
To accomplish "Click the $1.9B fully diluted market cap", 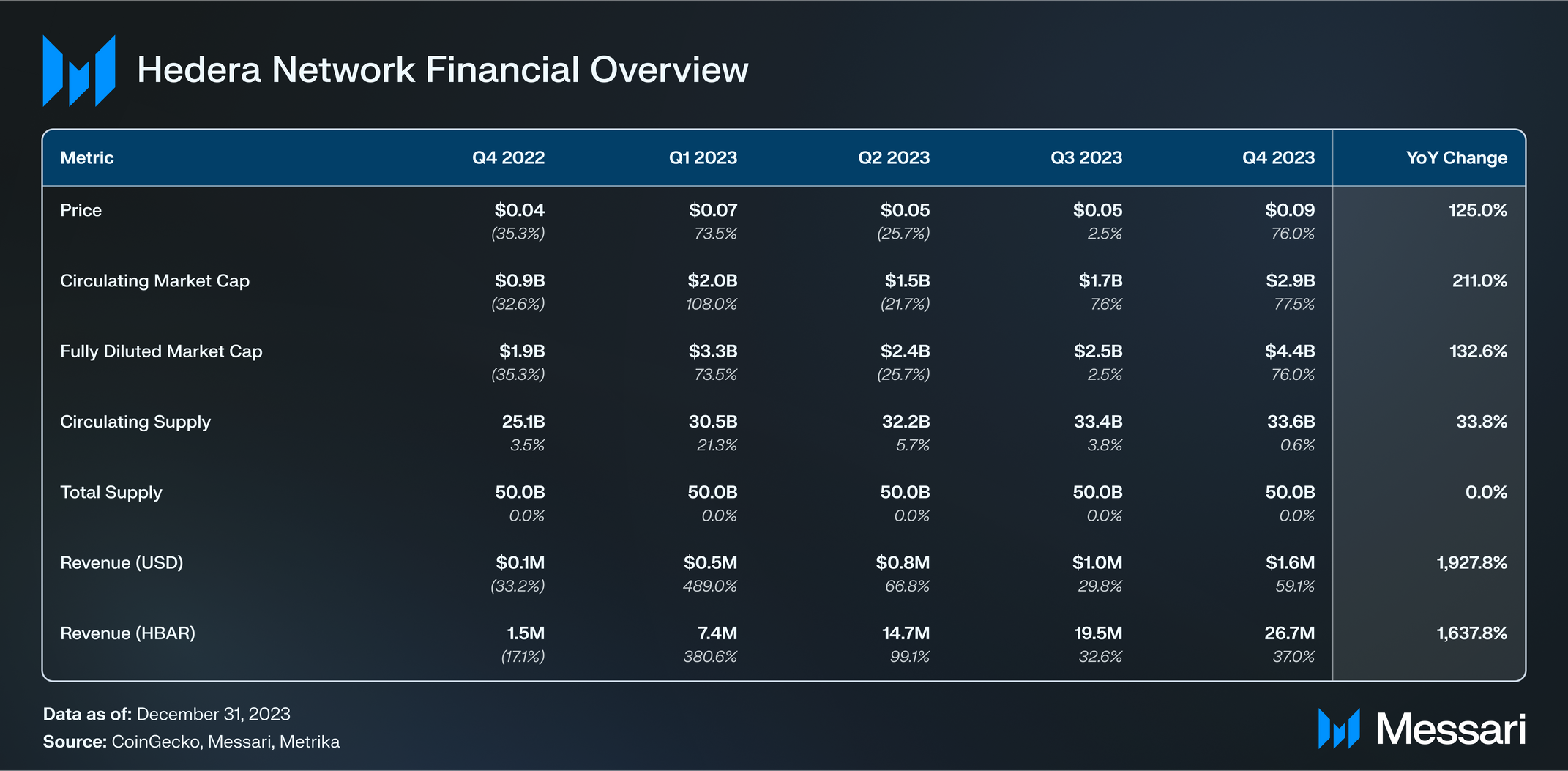I will pyautogui.click(x=522, y=351).
